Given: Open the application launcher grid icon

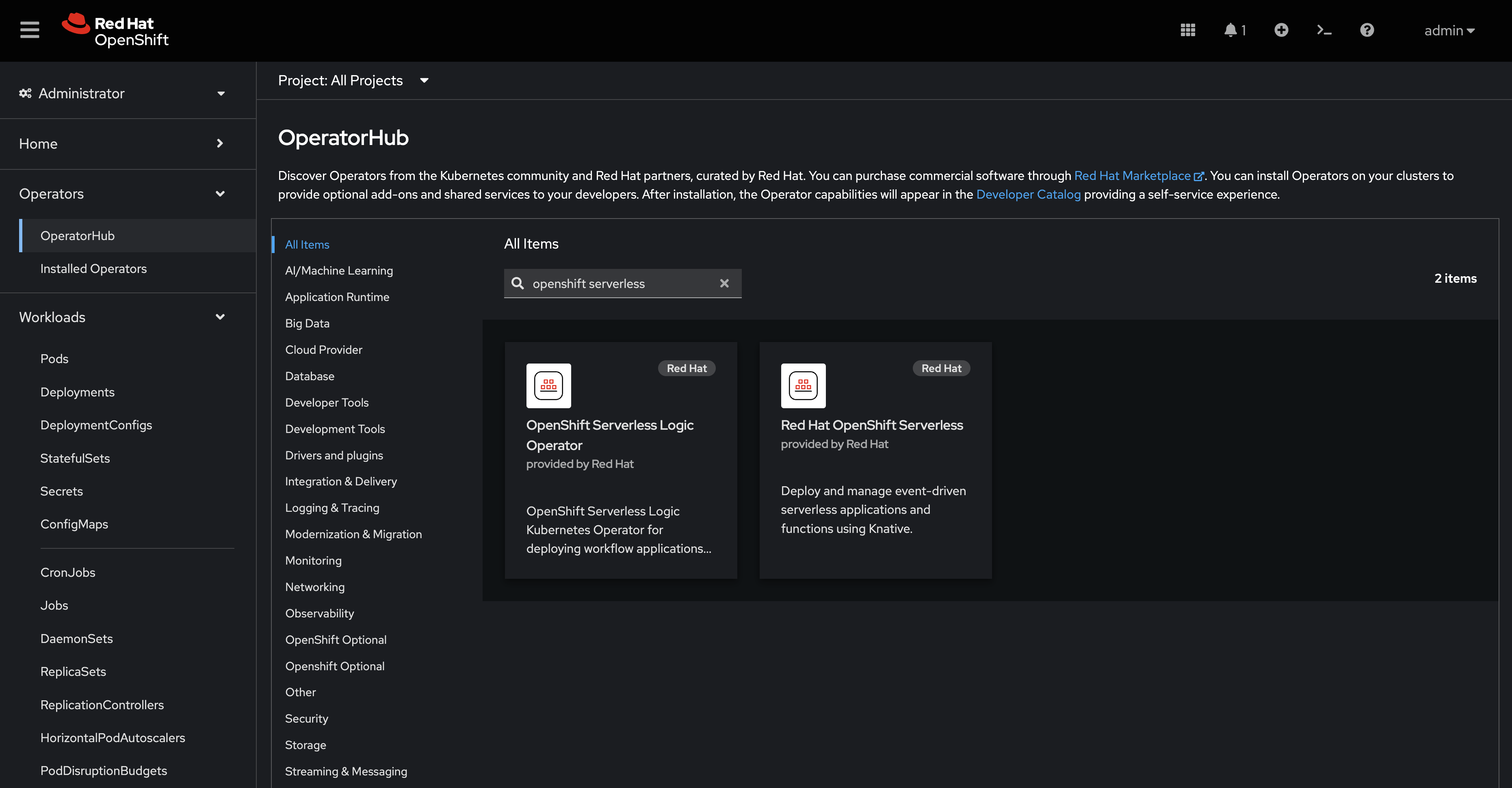Looking at the screenshot, I should [1187, 30].
